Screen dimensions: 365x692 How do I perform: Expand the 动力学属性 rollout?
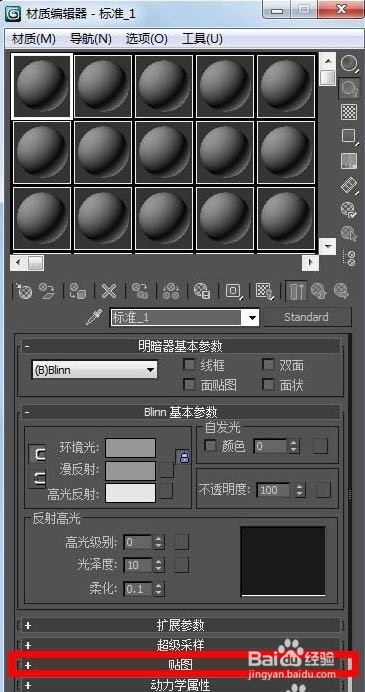pos(181,684)
